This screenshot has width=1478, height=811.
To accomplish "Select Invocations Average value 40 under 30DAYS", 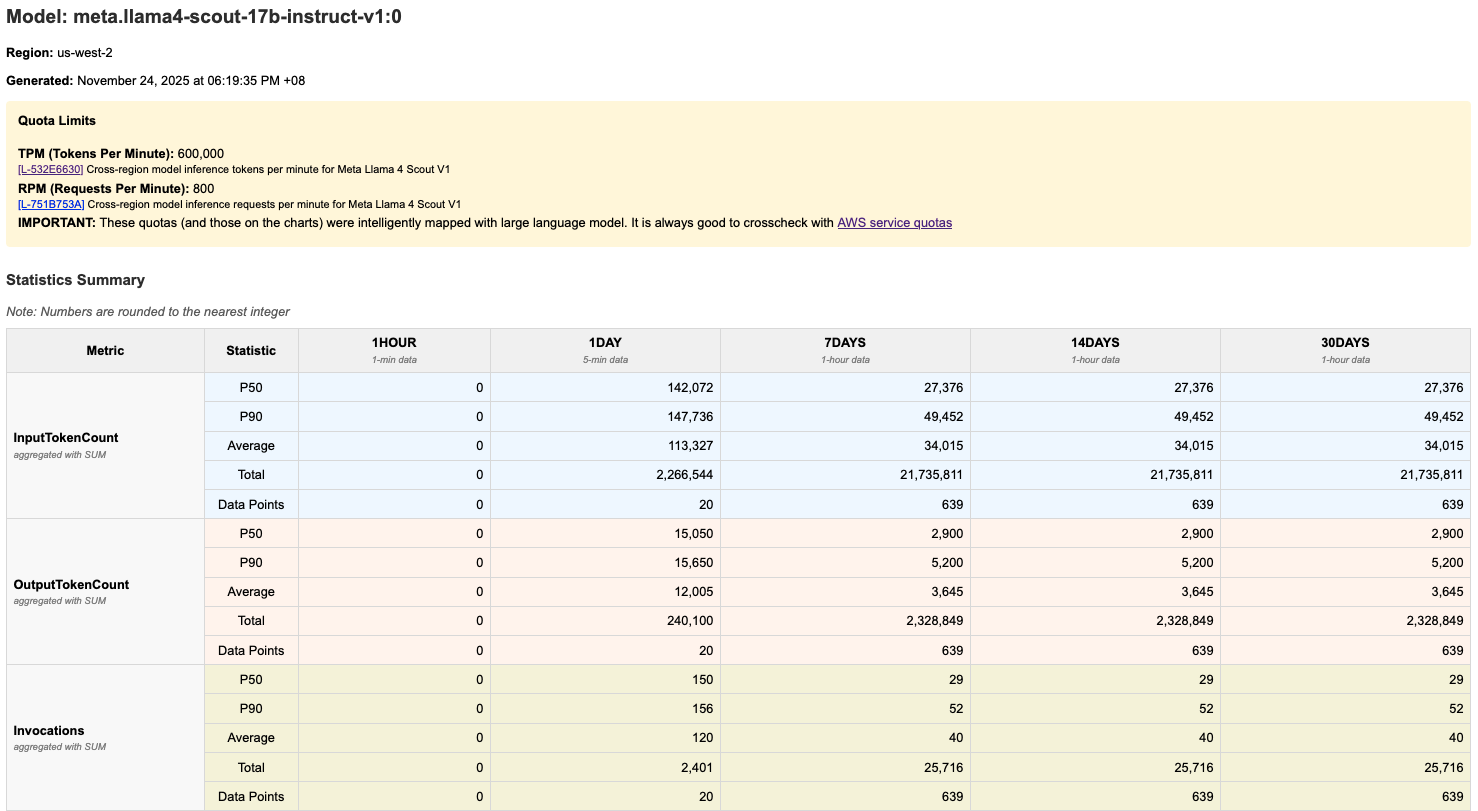I will (1456, 738).
